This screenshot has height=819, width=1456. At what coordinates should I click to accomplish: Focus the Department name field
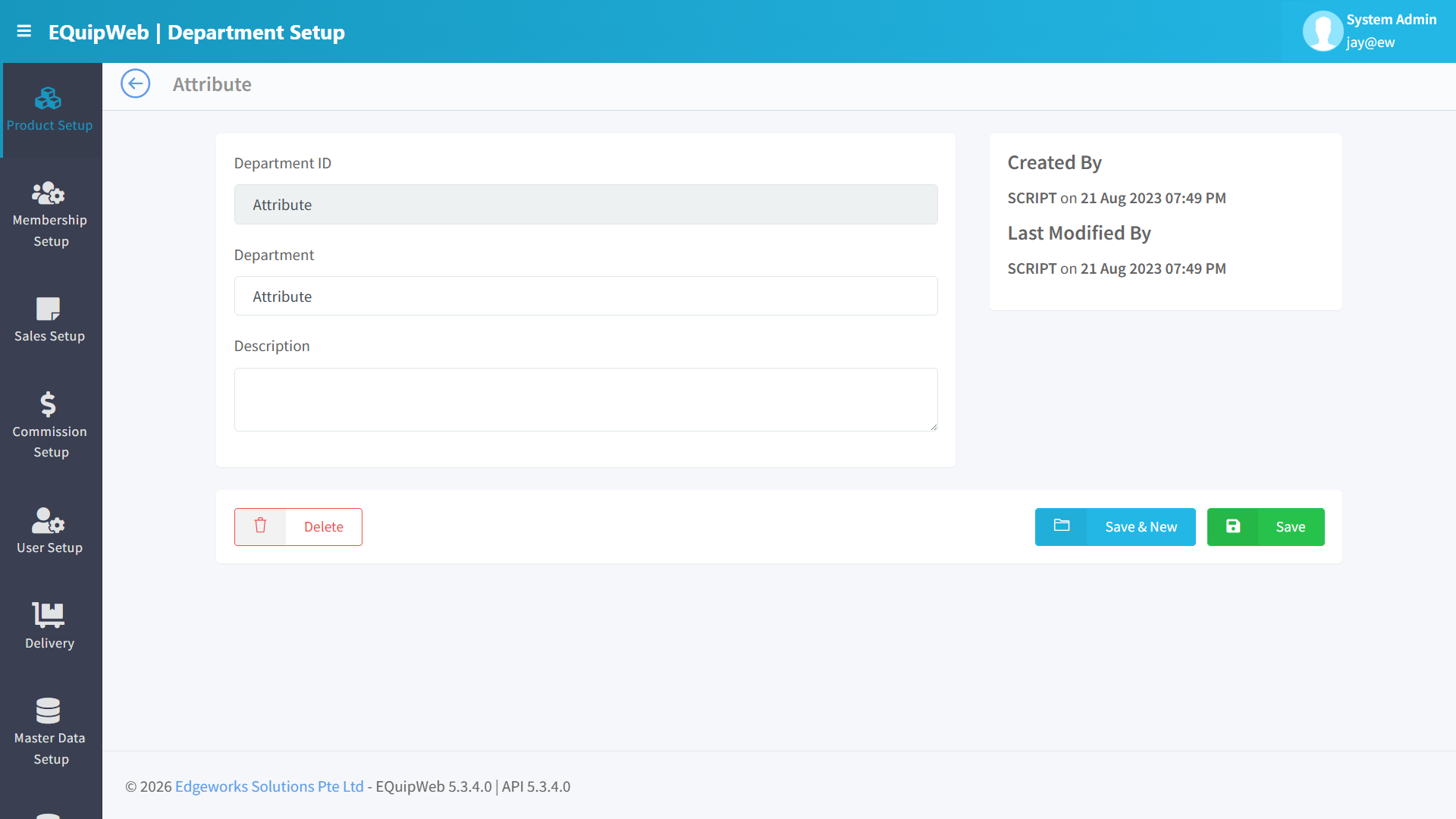[x=585, y=296]
